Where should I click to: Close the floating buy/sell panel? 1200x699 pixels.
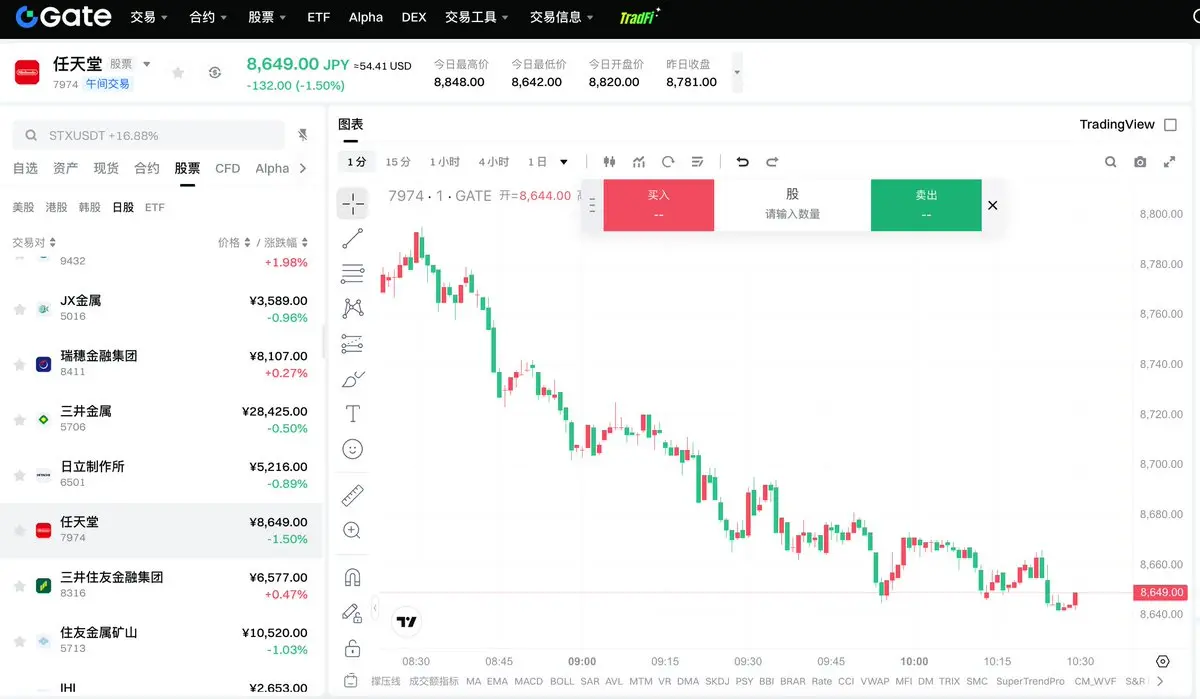(992, 205)
